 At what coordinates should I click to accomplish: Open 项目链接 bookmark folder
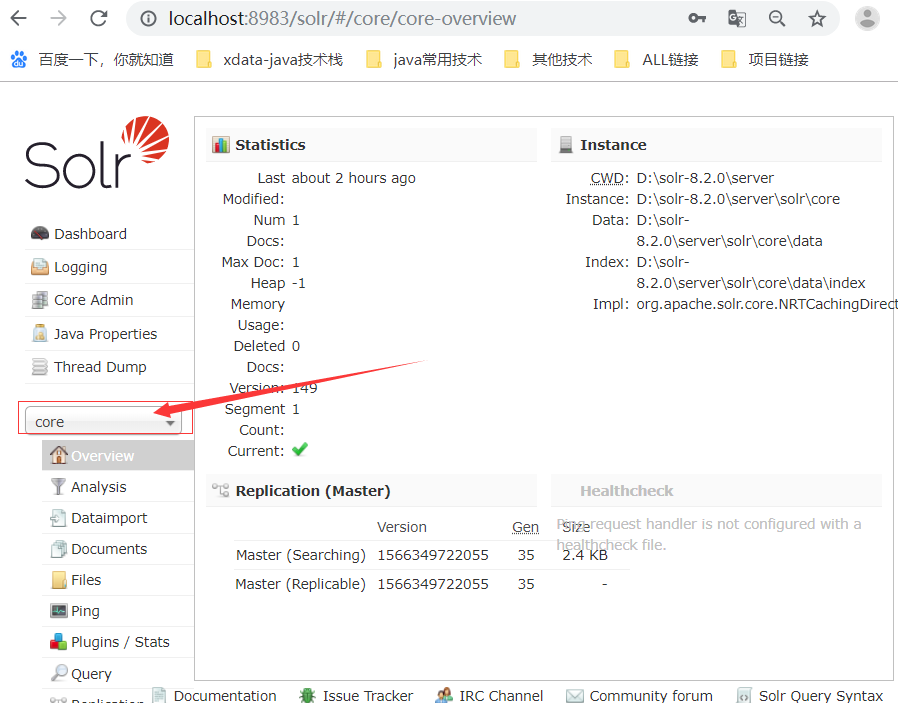point(765,60)
